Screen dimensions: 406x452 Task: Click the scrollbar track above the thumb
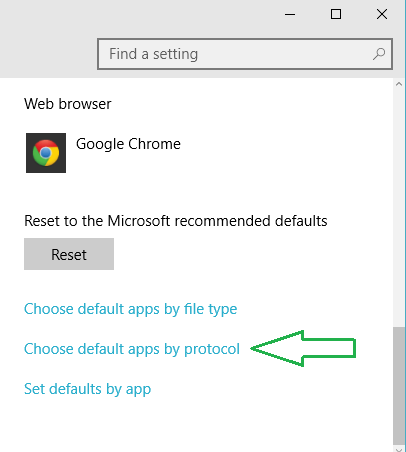(399, 208)
